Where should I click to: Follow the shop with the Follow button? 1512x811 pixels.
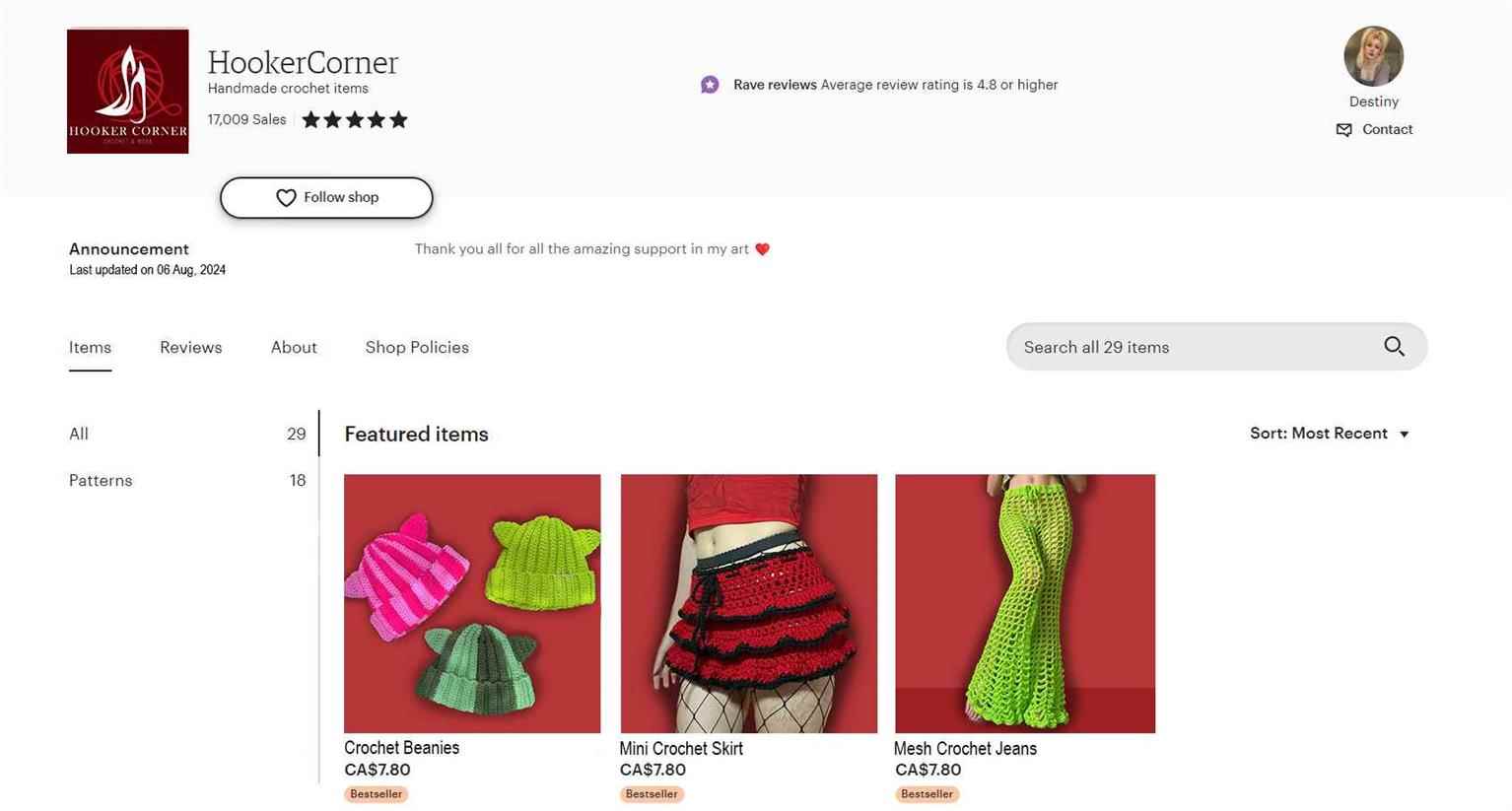pyautogui.click(x=326, y=198)
